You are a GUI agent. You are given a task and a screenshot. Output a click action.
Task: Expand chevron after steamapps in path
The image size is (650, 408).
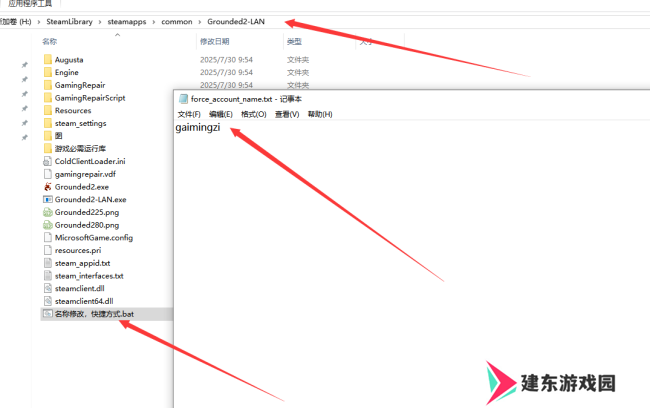tap(153, 22)
